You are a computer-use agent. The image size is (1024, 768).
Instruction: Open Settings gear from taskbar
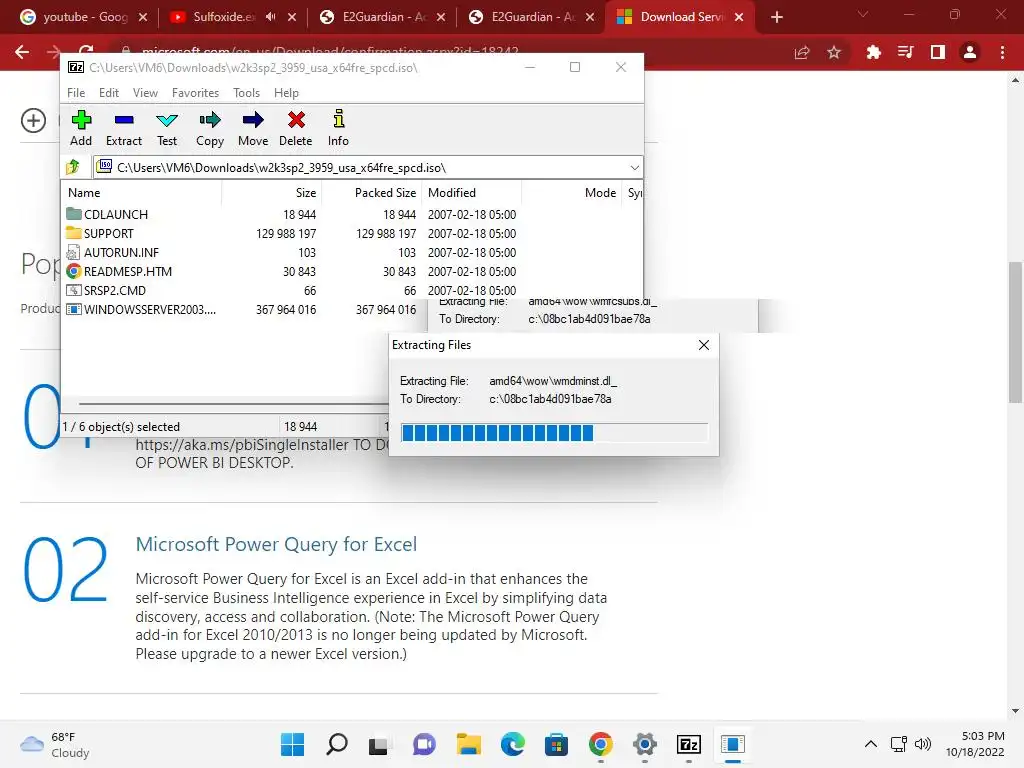click(x=645, y=744)
